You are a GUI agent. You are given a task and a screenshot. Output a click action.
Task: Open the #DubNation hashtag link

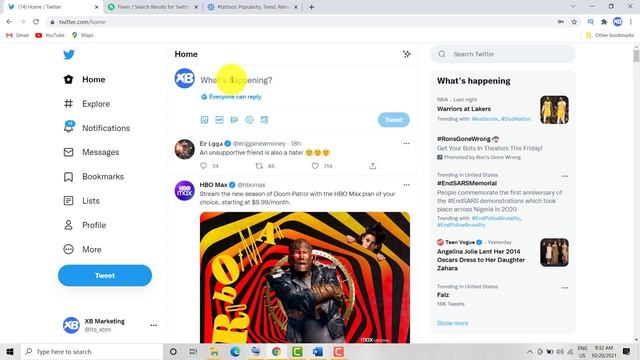tap(516, 119)
